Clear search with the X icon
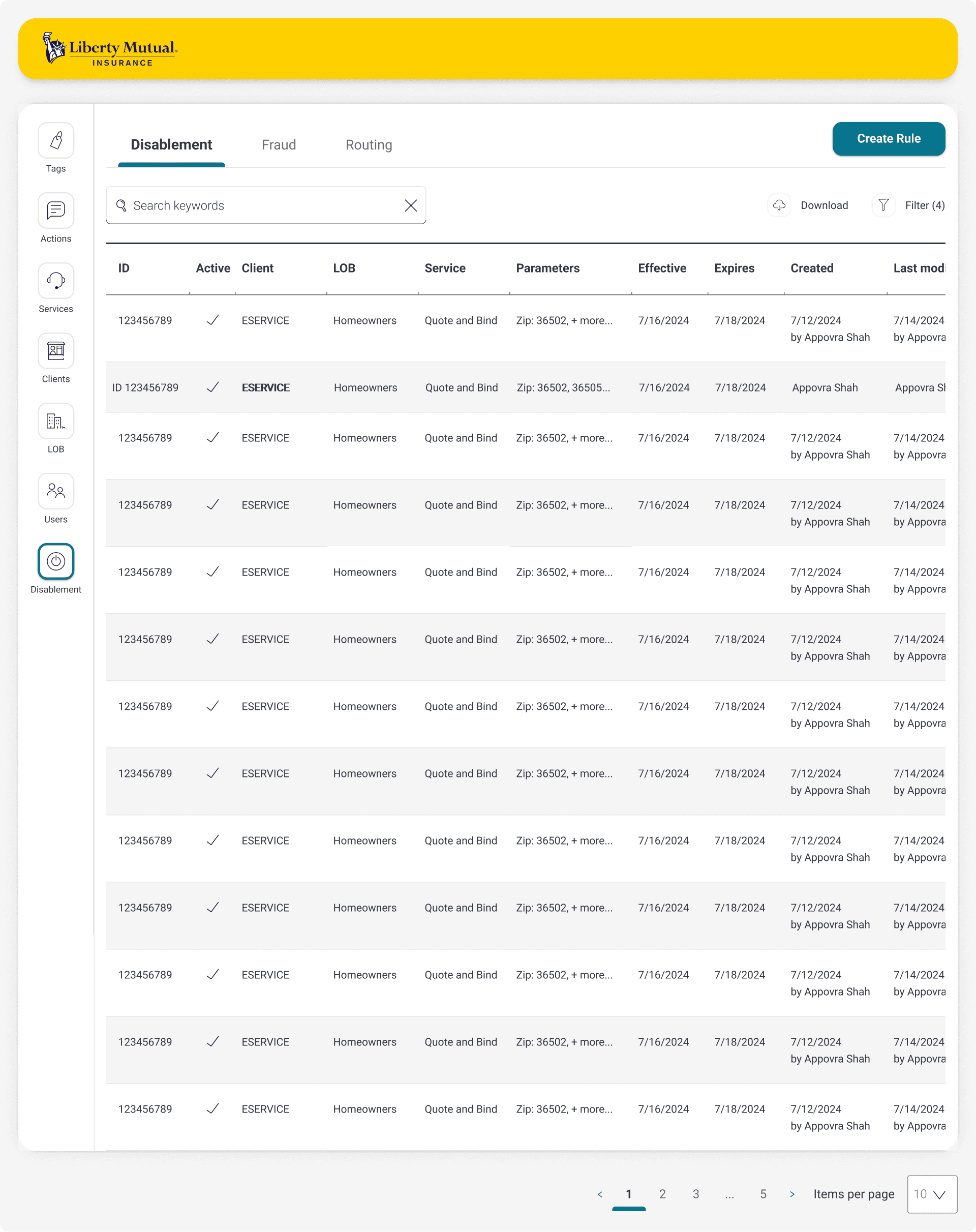Screen dimensions: 976x1232 coord(411,206)
